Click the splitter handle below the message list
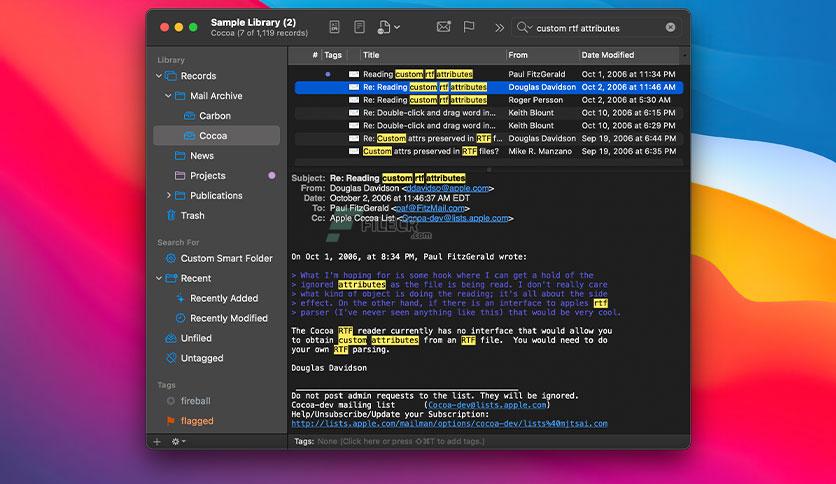Viewport: 836px width, 484px height. click(x=488, y=170)
